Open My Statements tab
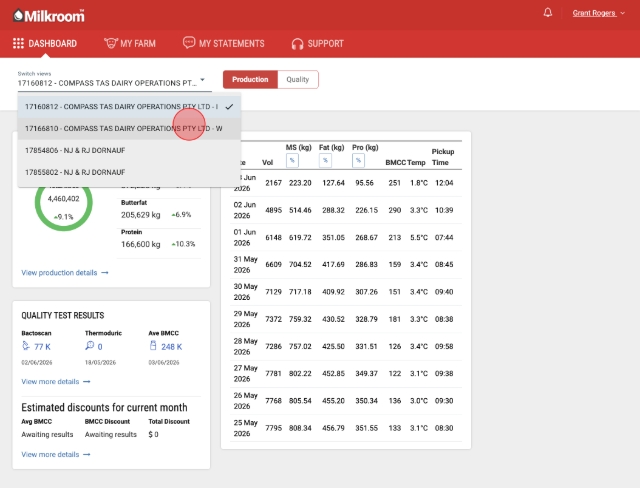640x488 pixels. point(224,43)
